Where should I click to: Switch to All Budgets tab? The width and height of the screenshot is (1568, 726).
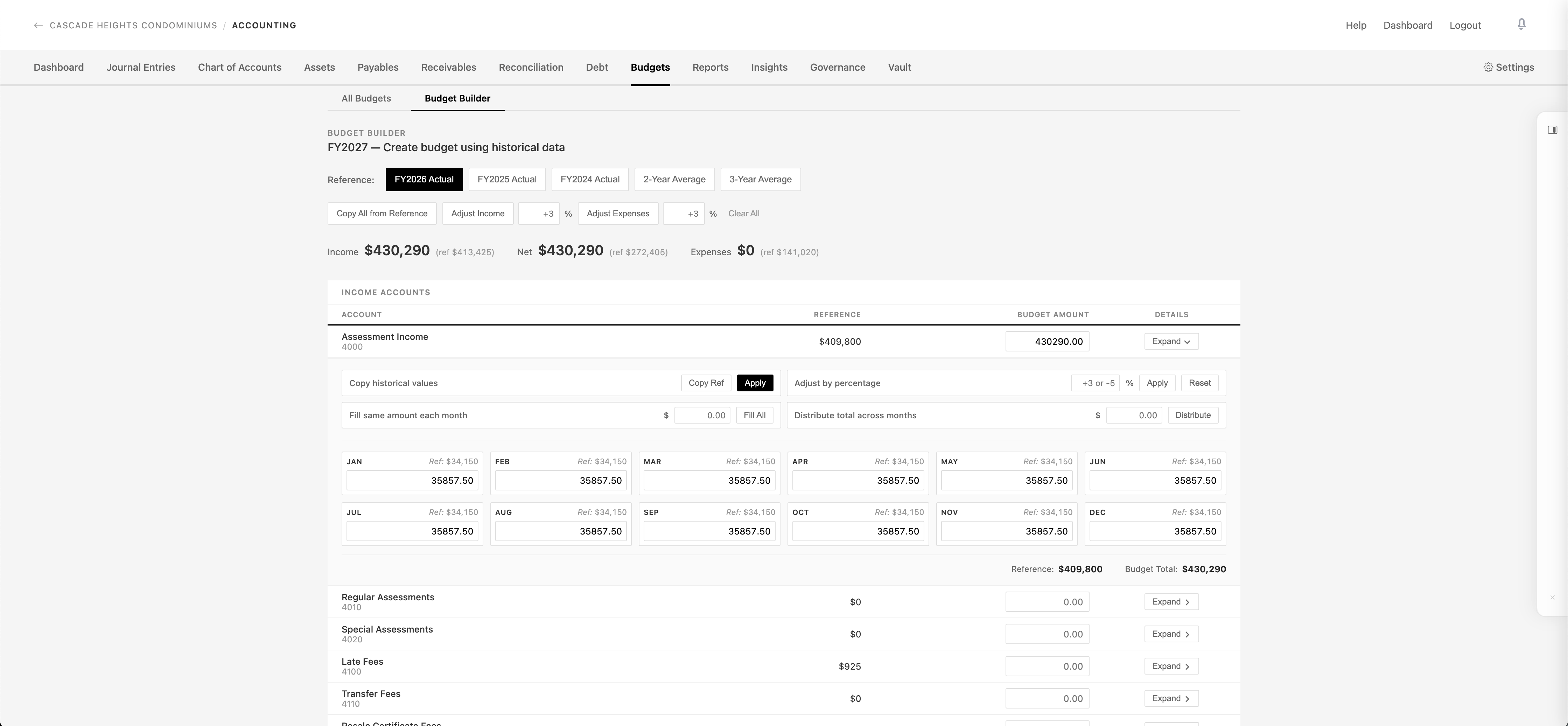[x=366, y=99]
